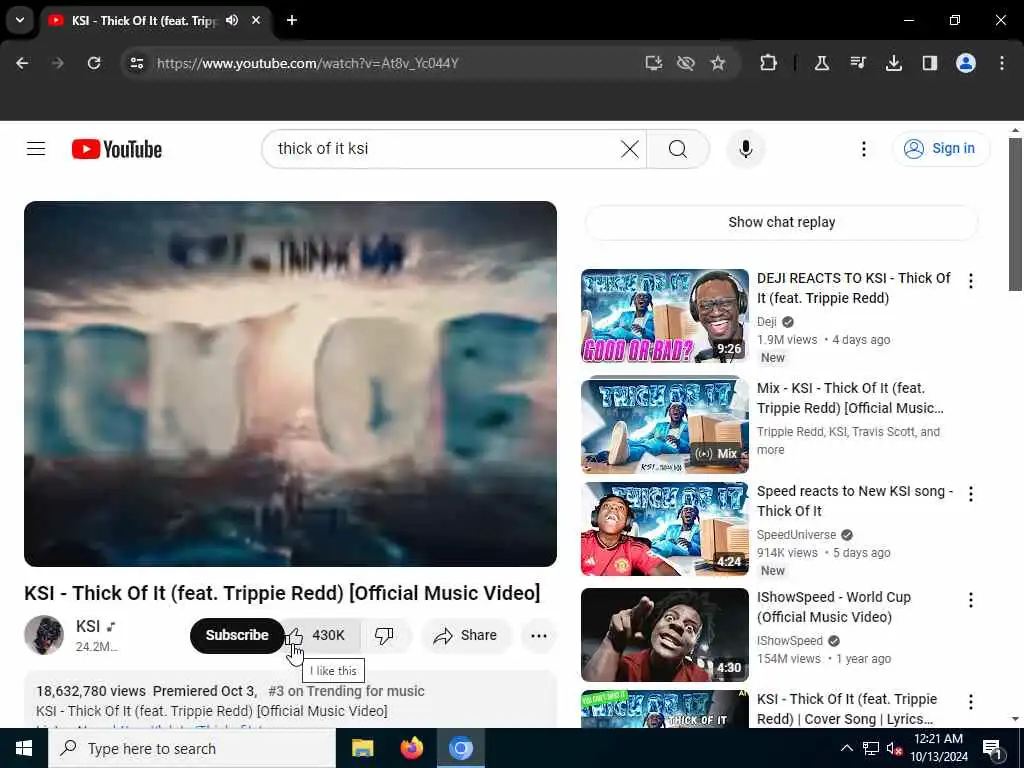Reload the page
Image resolution: width=1024 pixels, height=768 pixels.
point(94,63)
